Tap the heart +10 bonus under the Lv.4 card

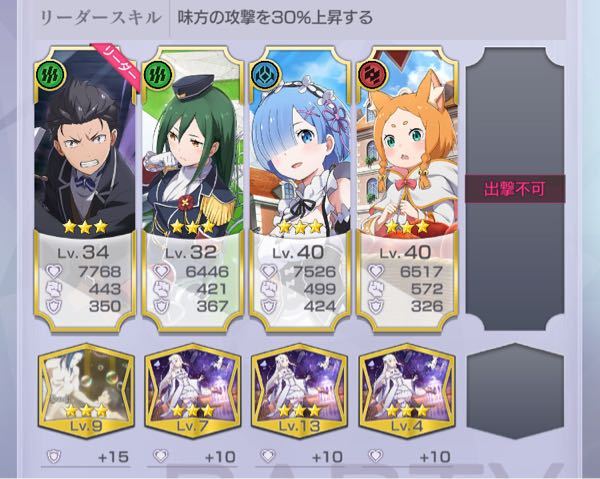pos(408,457)
